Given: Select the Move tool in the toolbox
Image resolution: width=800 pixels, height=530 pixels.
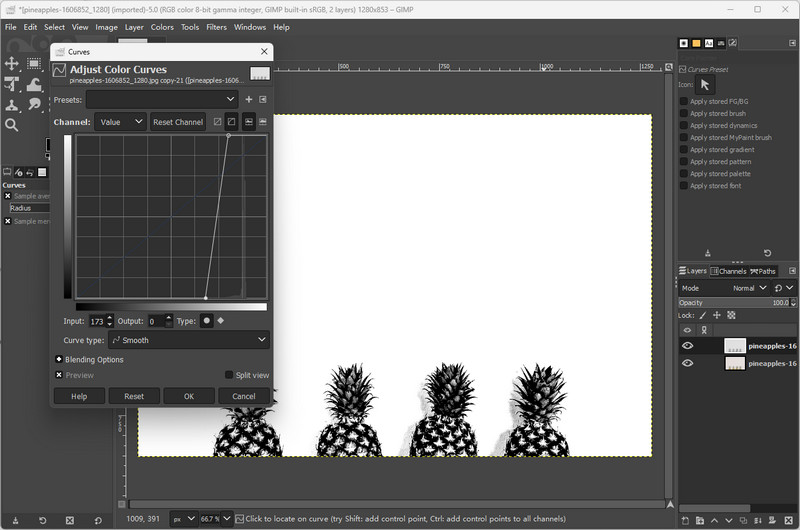Looking at the screenshot, I should (x=11, y=63).
